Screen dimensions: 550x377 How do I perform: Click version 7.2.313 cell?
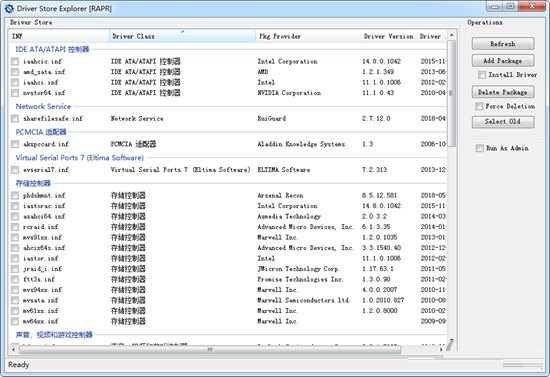(x=374, y=170)
